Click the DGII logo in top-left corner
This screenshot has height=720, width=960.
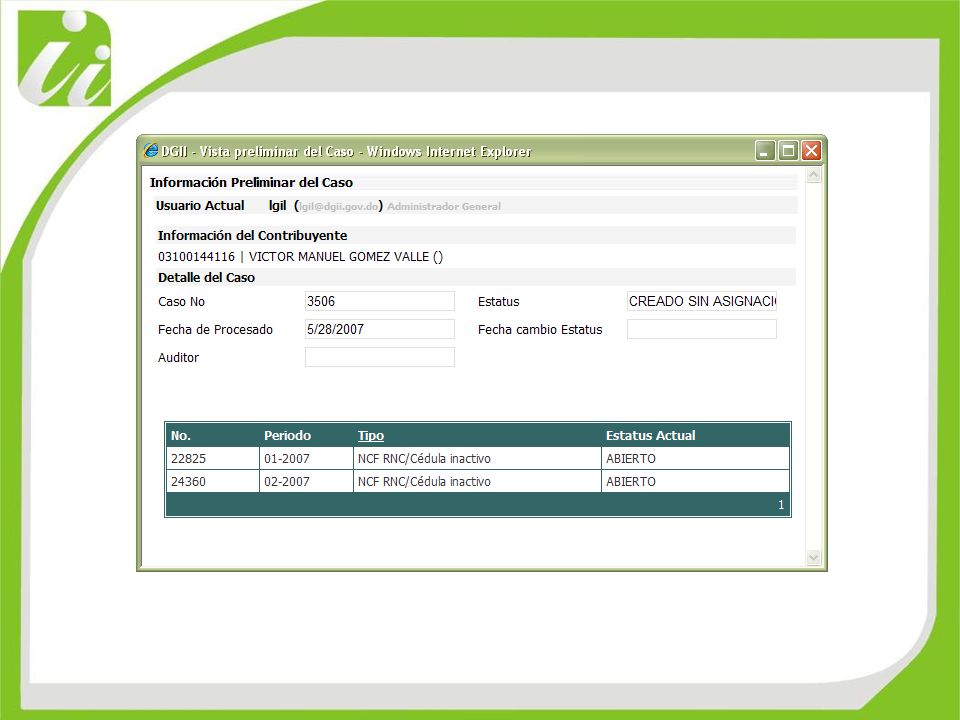64,58
